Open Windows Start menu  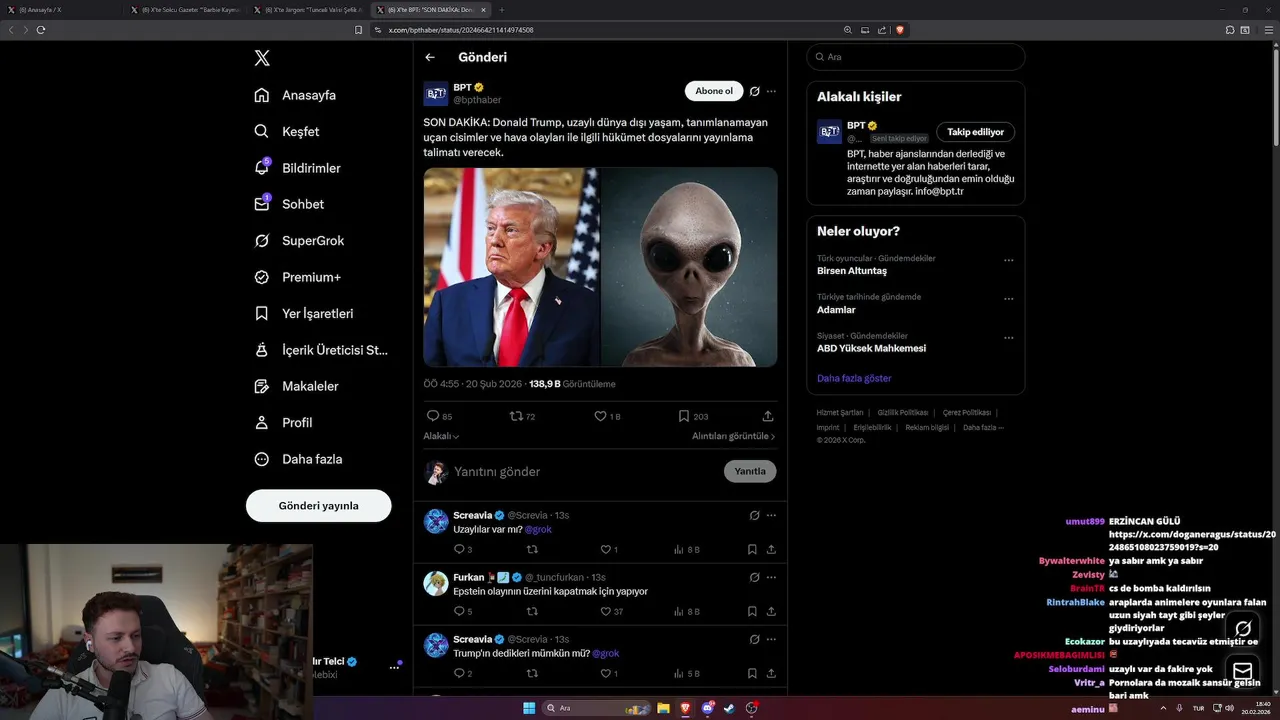[x=529, y=708]
